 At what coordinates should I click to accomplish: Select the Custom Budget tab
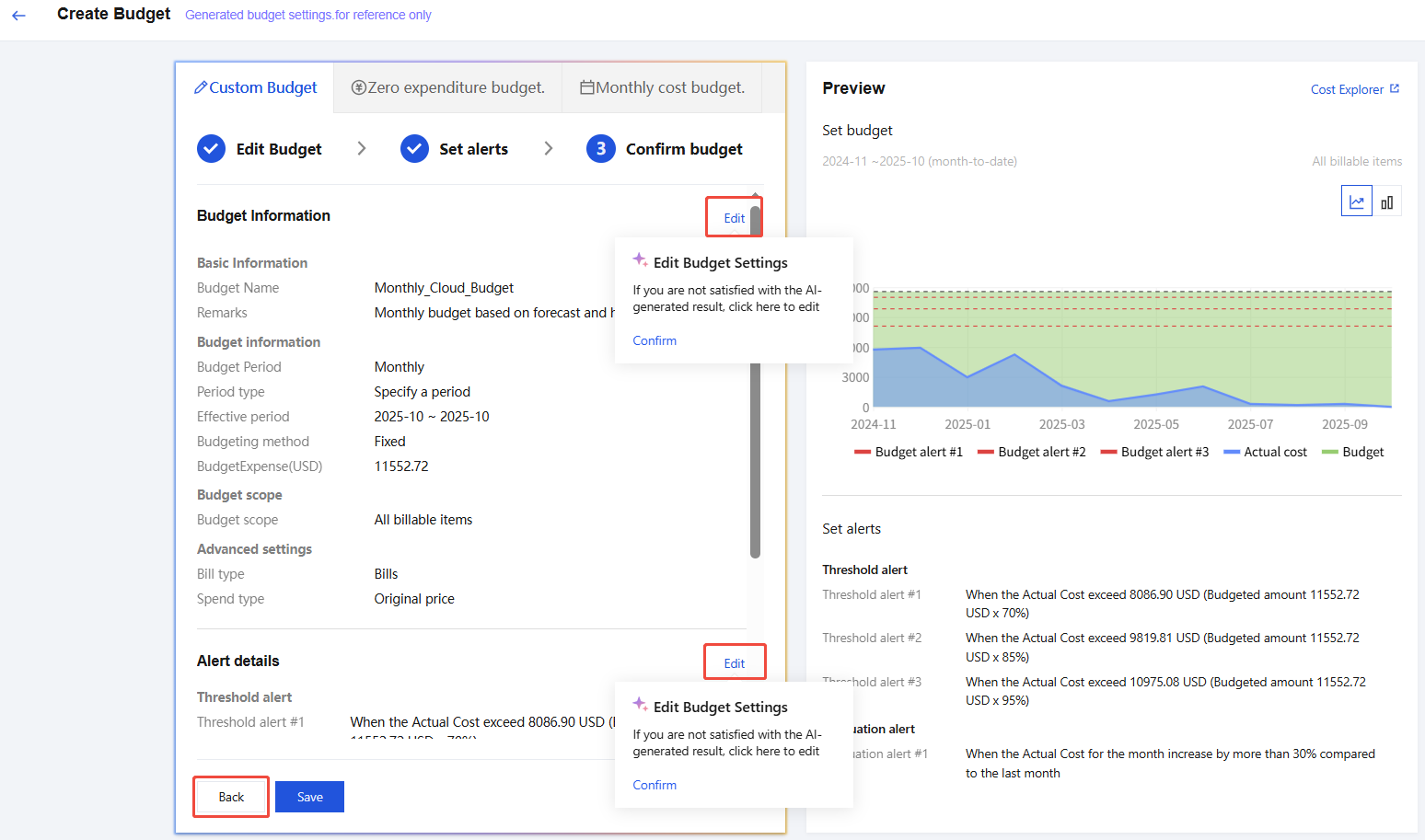pyautogui.click(x=255, y=88)
